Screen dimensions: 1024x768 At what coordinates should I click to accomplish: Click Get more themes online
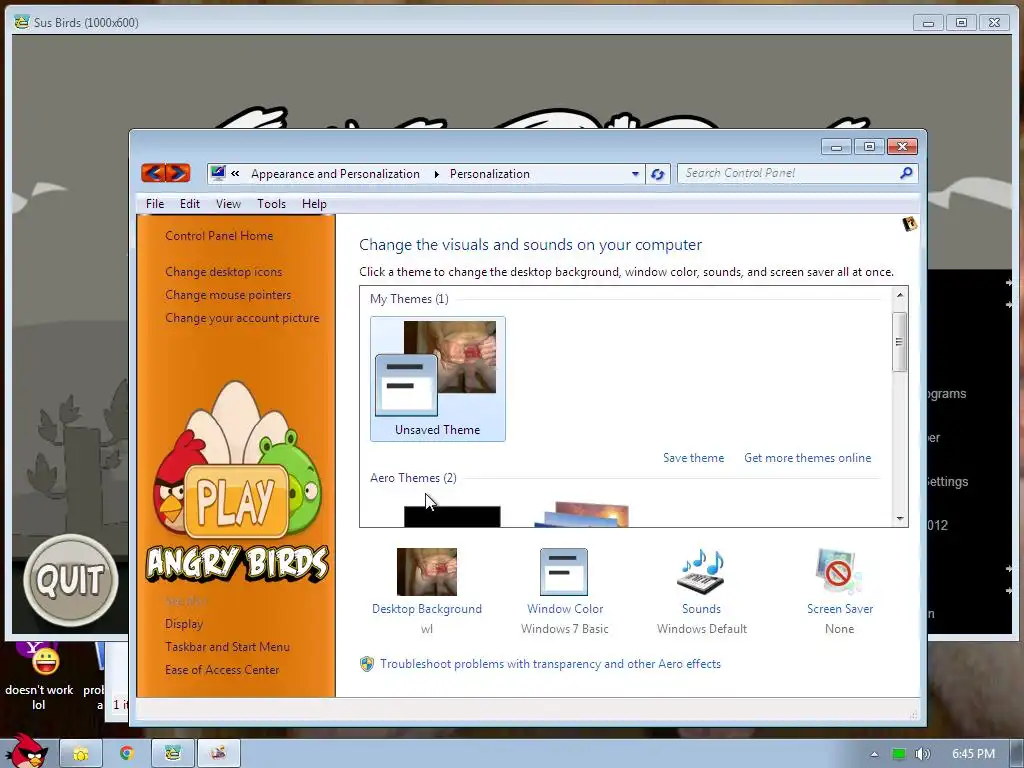point(807,458)
